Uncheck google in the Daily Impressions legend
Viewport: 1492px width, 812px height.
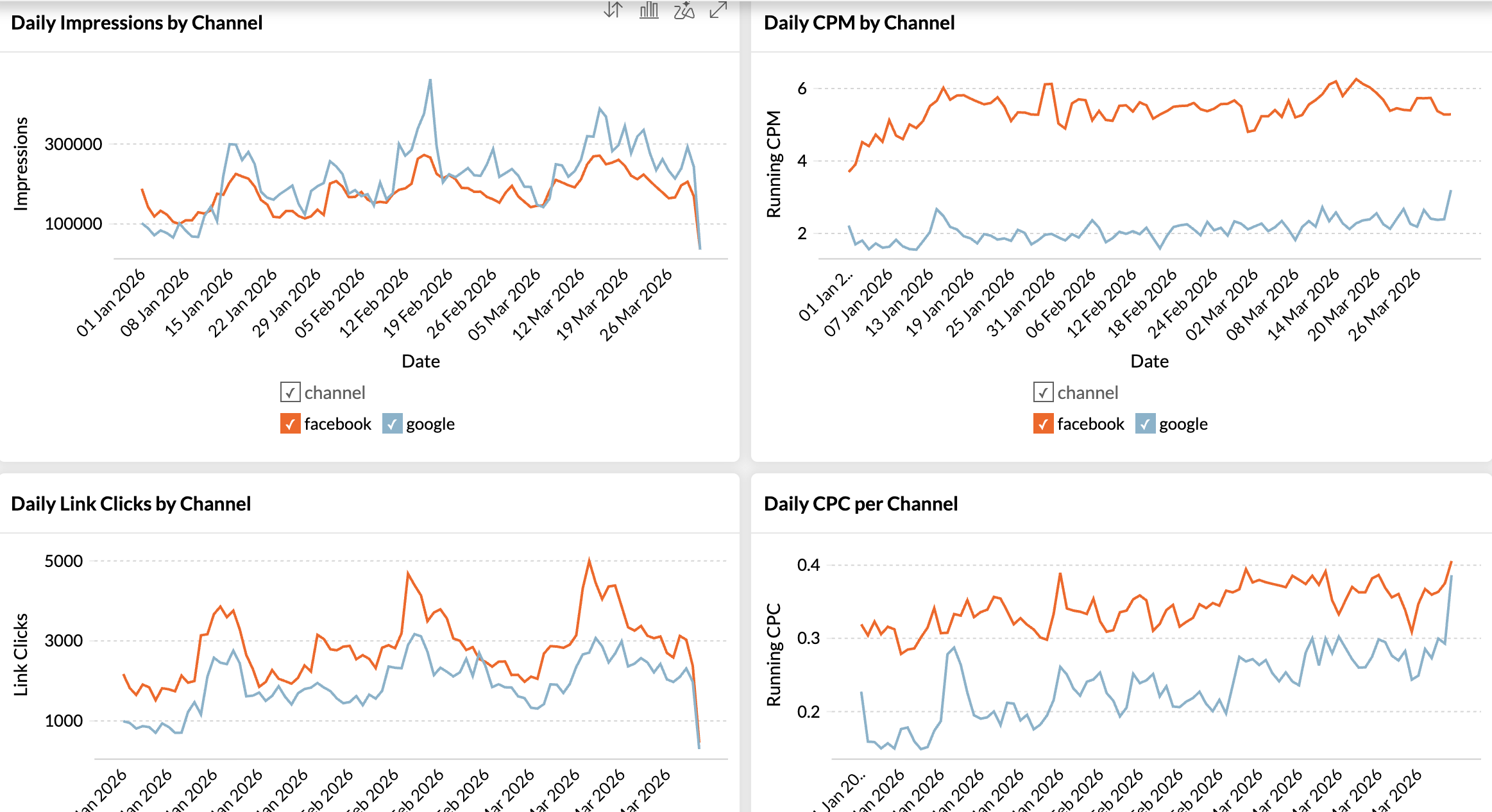click(x=392, y=423)
